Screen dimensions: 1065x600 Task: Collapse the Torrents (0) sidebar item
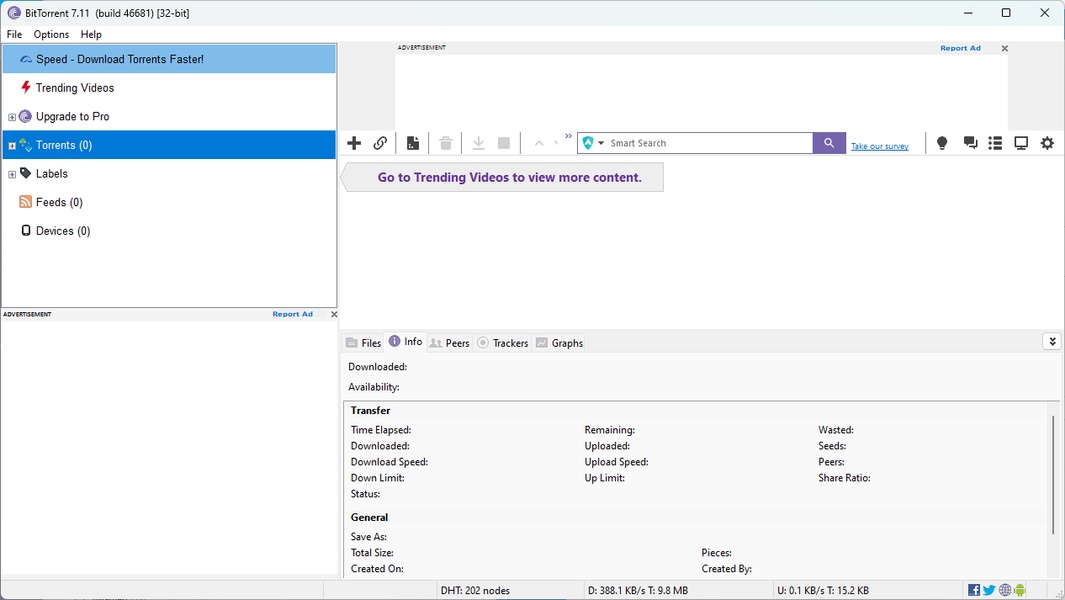(x=11, y=144)
